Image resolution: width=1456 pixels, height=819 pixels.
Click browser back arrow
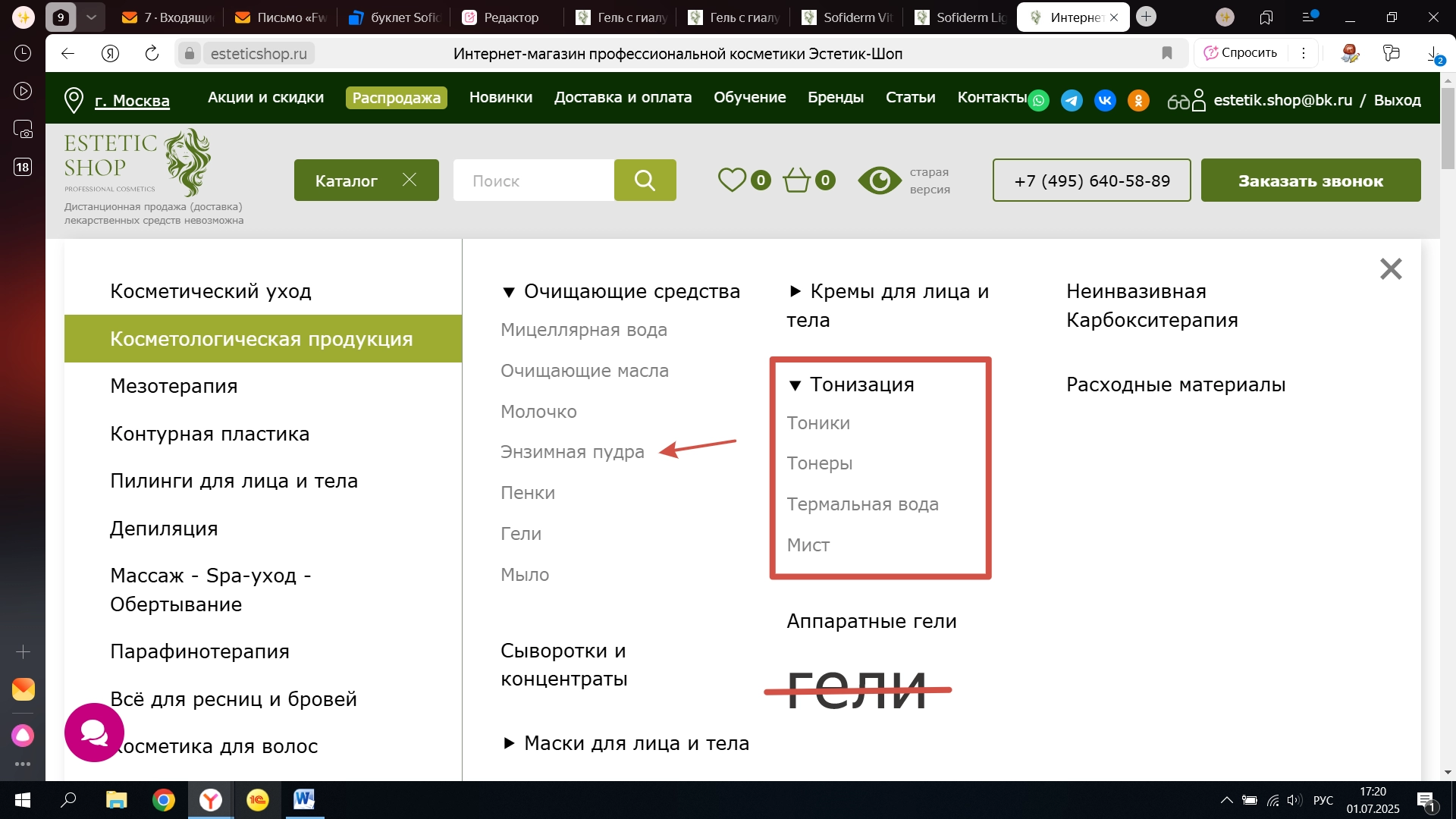click(x=68, y=53)
